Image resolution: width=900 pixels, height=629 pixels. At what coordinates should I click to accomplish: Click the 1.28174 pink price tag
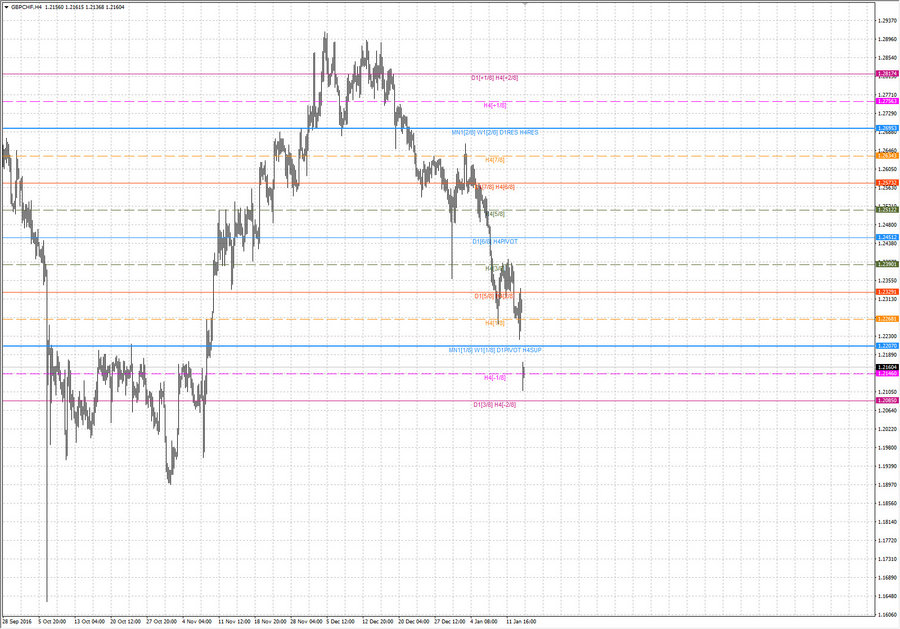point(887,74)
